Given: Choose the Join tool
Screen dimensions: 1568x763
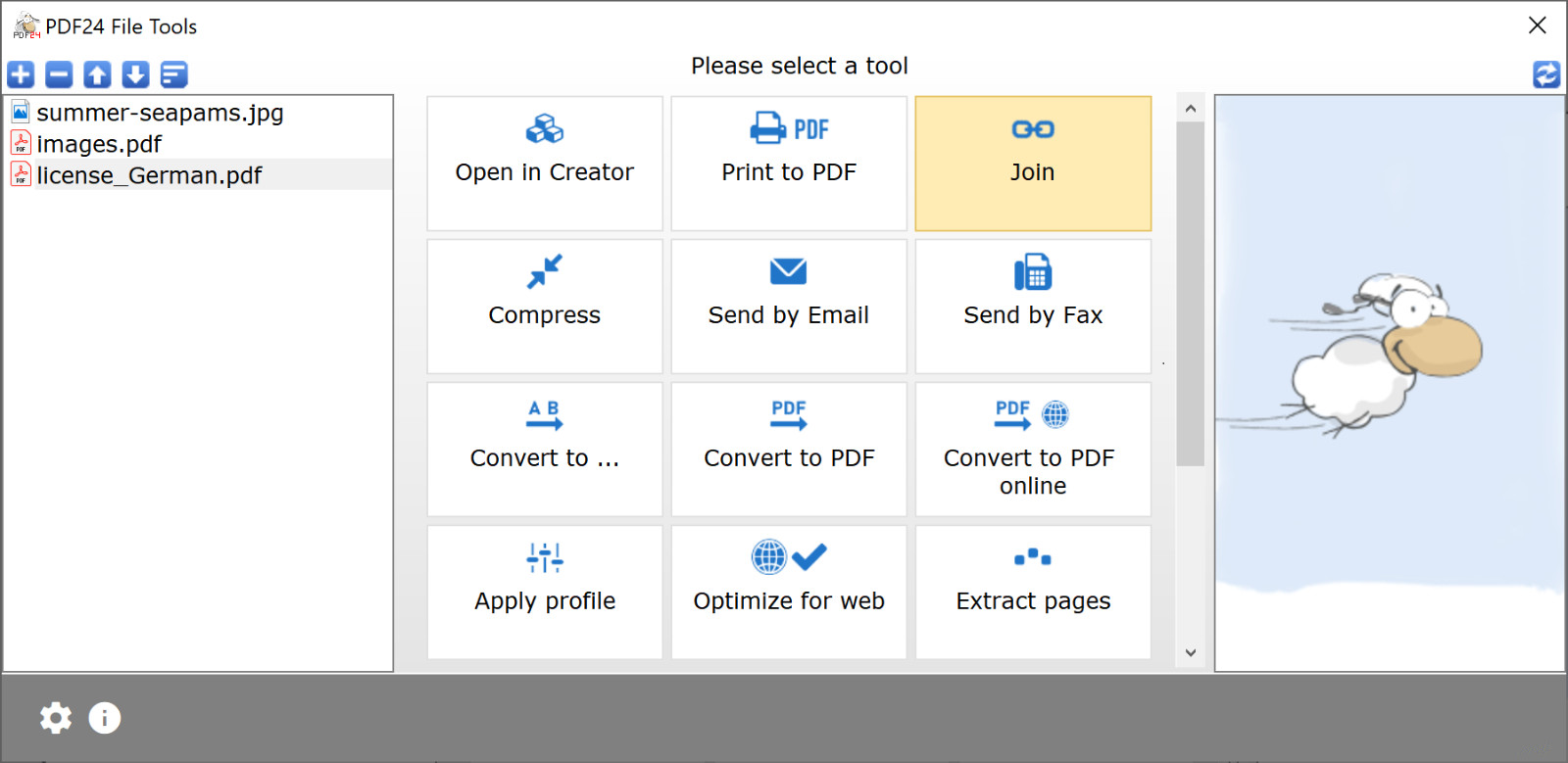Looking at the screenshot, I should (1033, 164).
